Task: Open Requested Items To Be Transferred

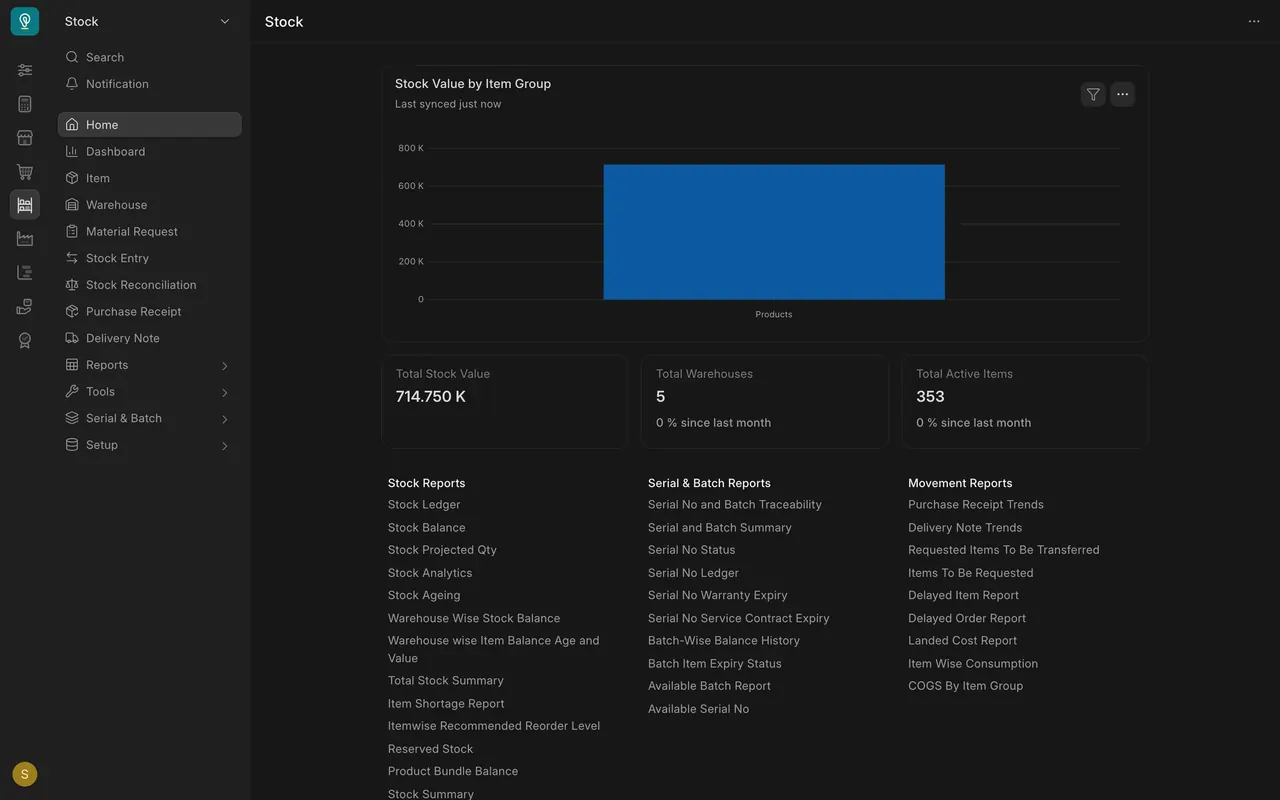Action: click(1004, 550)
